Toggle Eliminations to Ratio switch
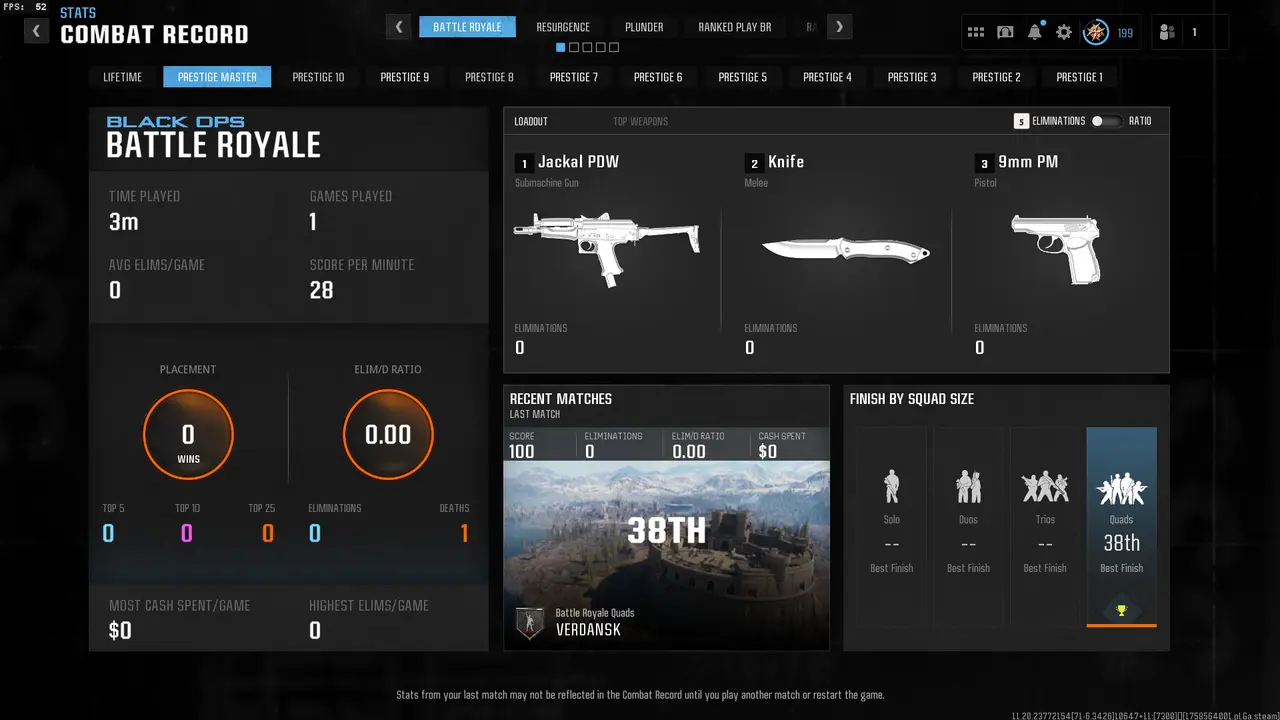The image size is (1280, 720). click(1104, 121)
